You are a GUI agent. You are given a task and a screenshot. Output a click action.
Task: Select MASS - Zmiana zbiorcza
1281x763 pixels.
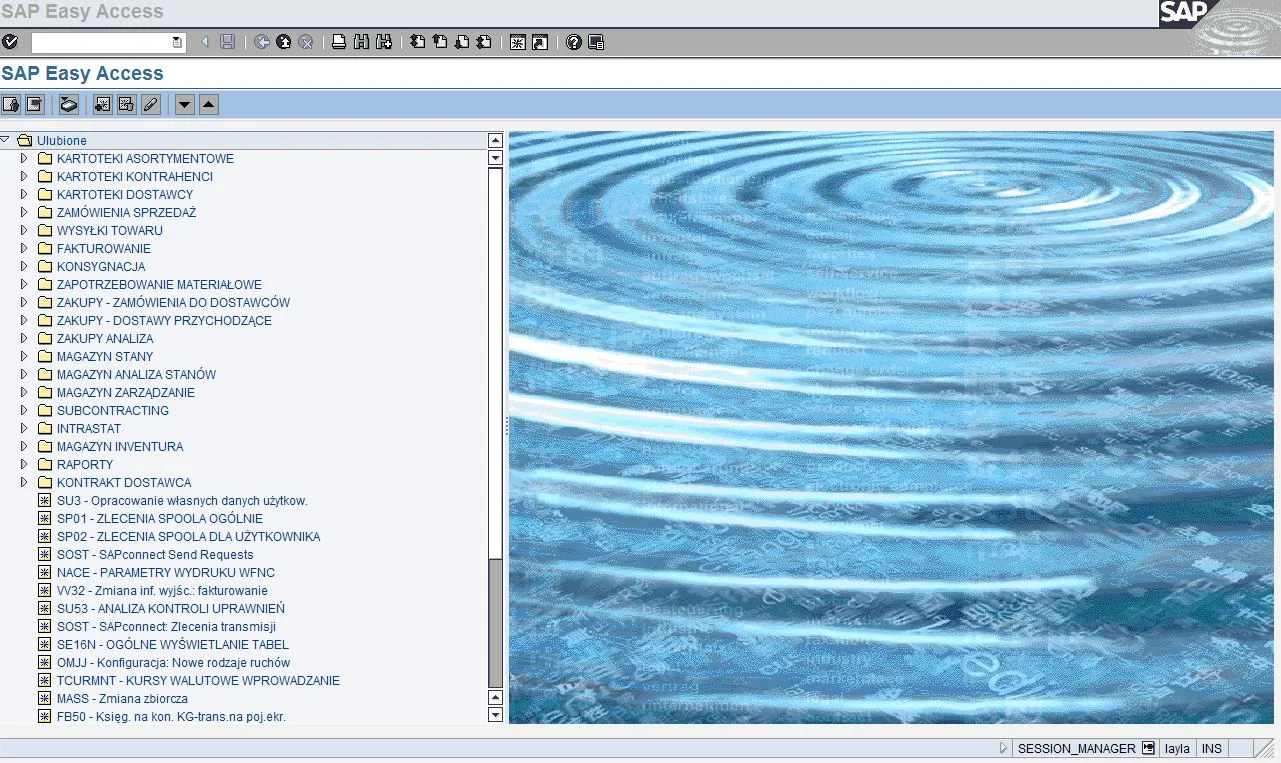pyautogui.click(x=122, y=698)
